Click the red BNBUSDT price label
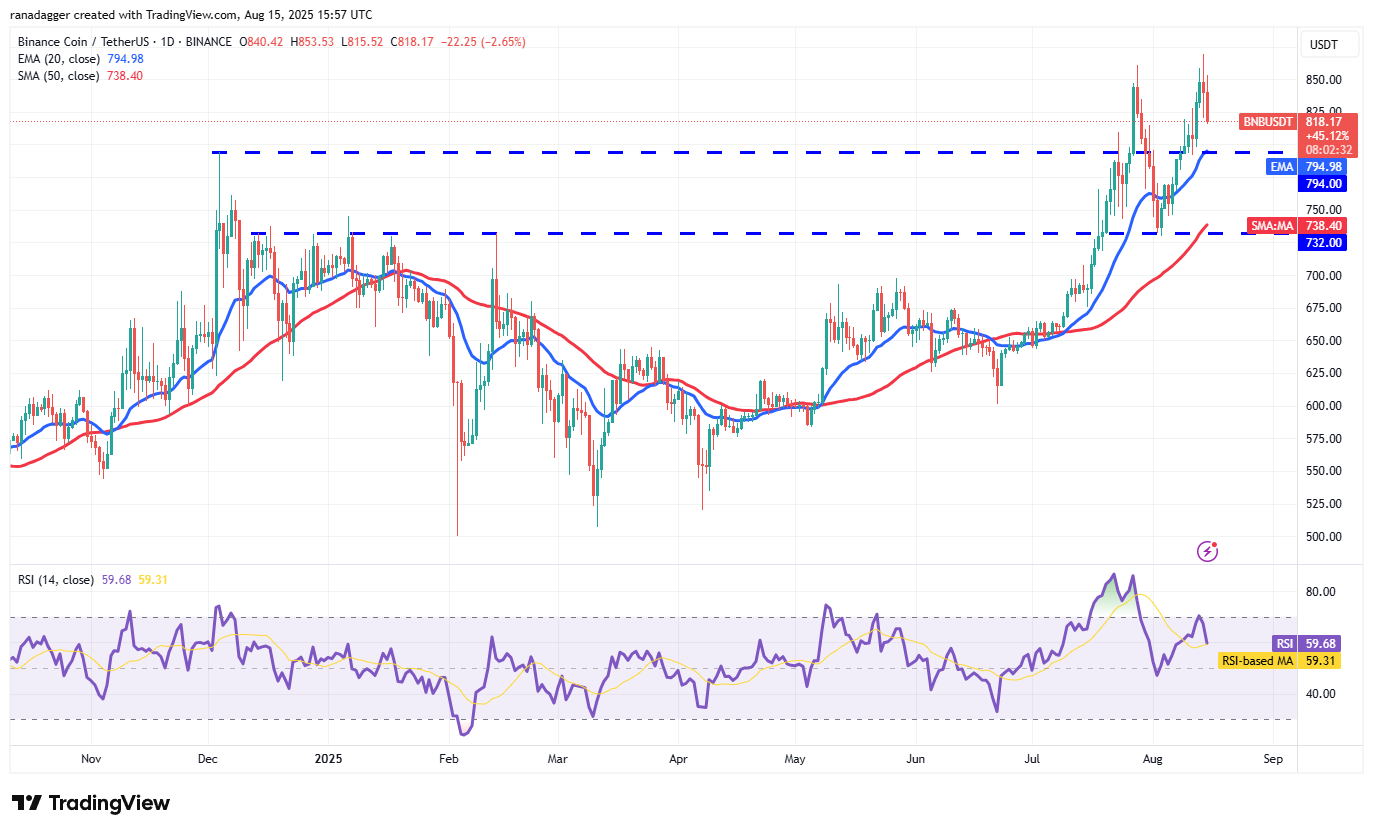 pyautogui.click(x=1267, y=121)
